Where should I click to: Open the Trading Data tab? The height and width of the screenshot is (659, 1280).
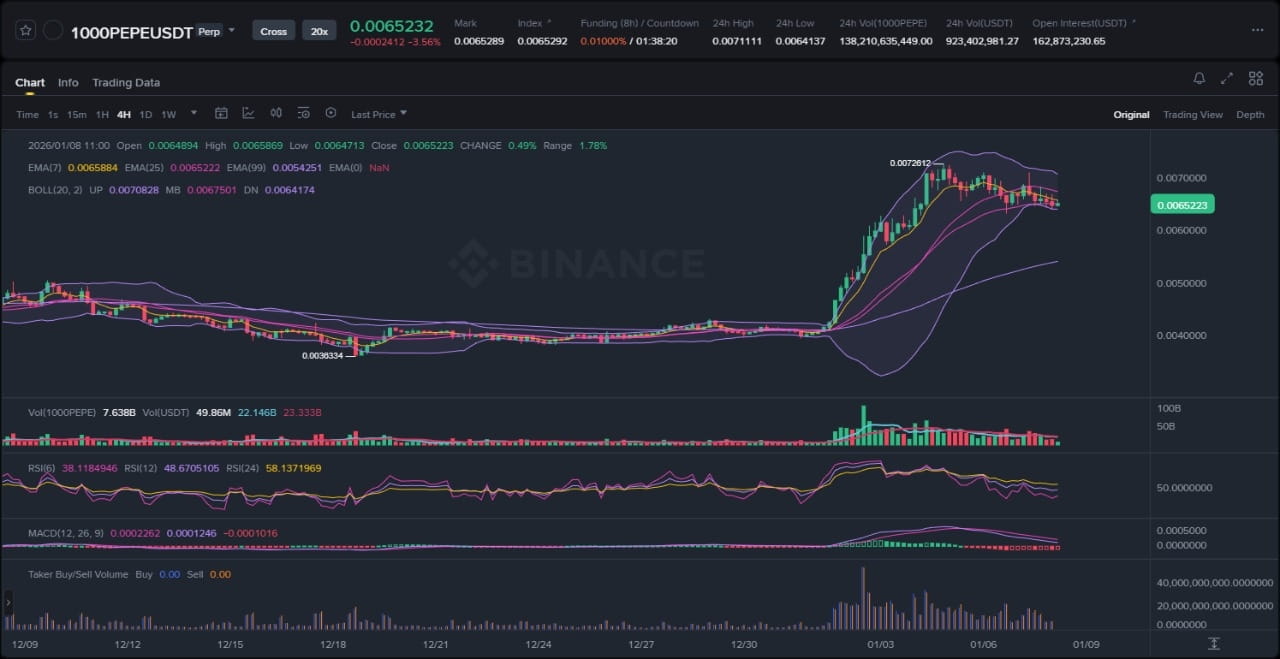[126, 82]
